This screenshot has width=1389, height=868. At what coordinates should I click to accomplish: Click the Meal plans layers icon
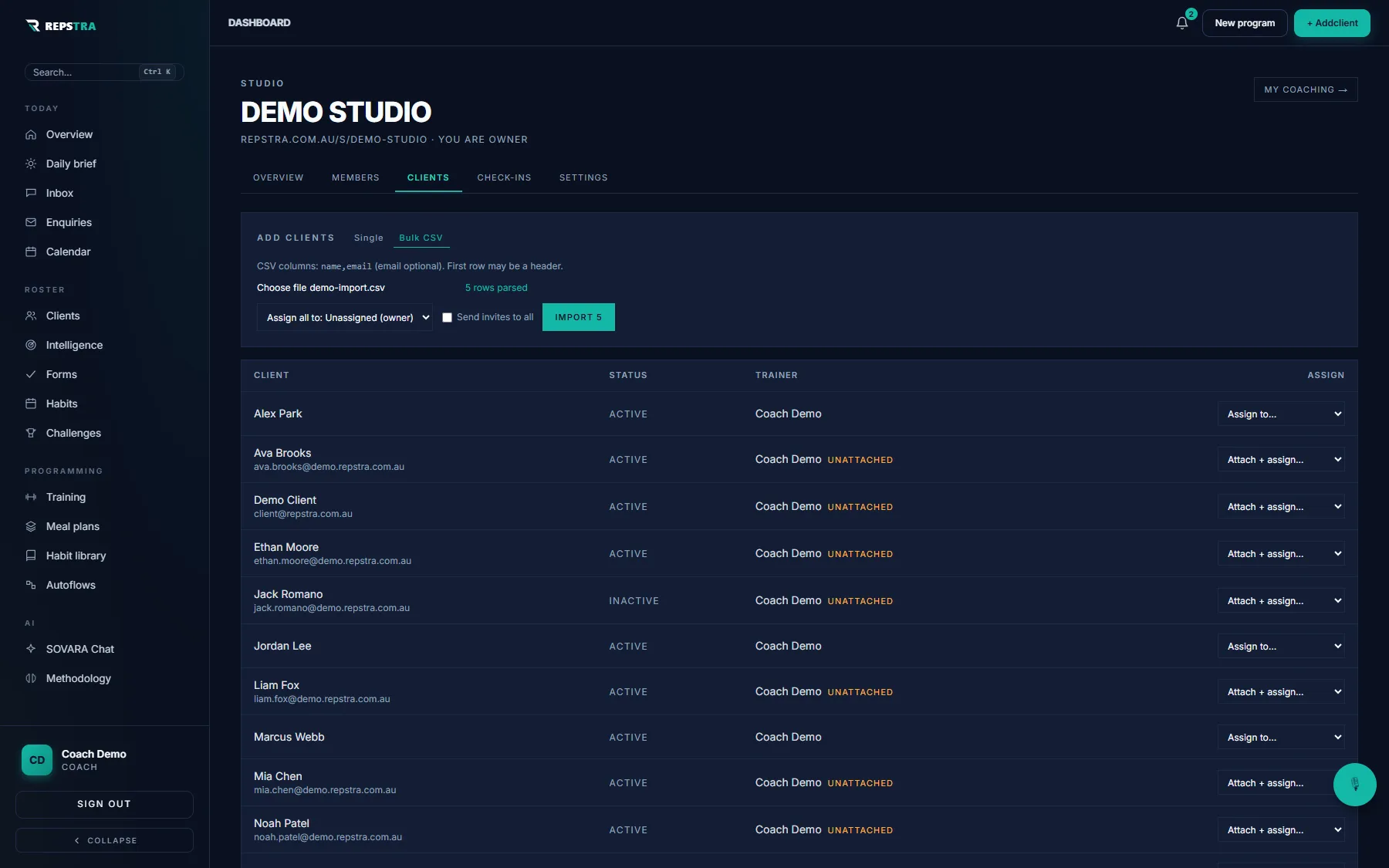point(31,526)
